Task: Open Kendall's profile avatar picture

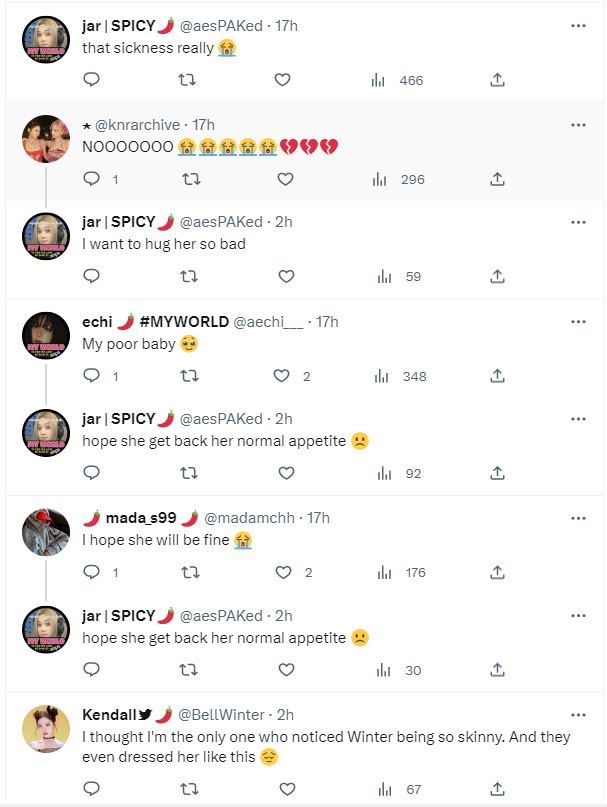Action: tap(46, 728)
